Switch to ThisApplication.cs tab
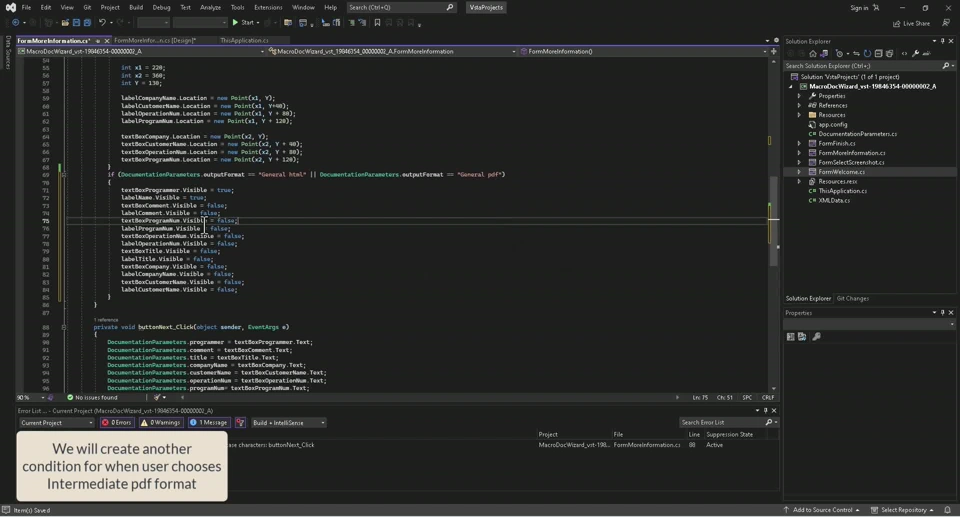The height and width of the screenshot is (517, 960). coord(244,40)
